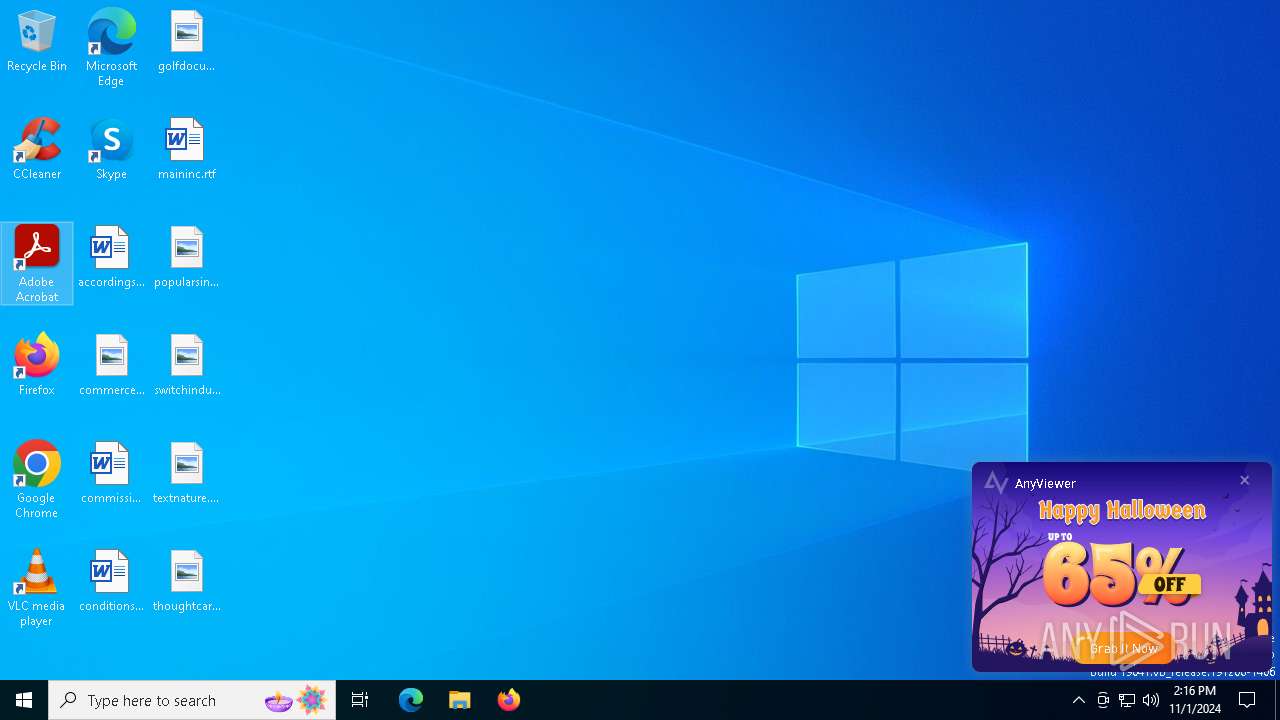Viewport: 1280px width, 720px height.
Task: Click the Show desktop sliver on the taskbar
Action: pyautogui.click(x=1277, y=700)
